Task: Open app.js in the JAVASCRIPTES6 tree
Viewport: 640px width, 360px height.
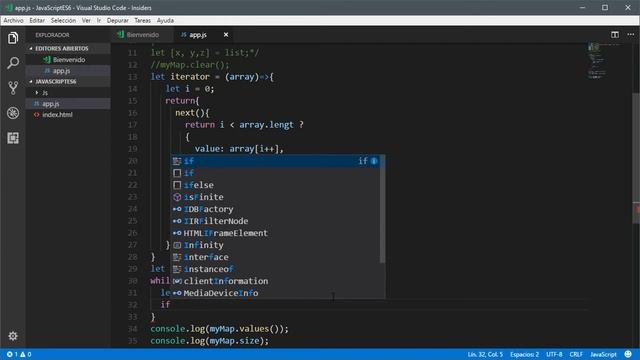Action: point(68,104)
